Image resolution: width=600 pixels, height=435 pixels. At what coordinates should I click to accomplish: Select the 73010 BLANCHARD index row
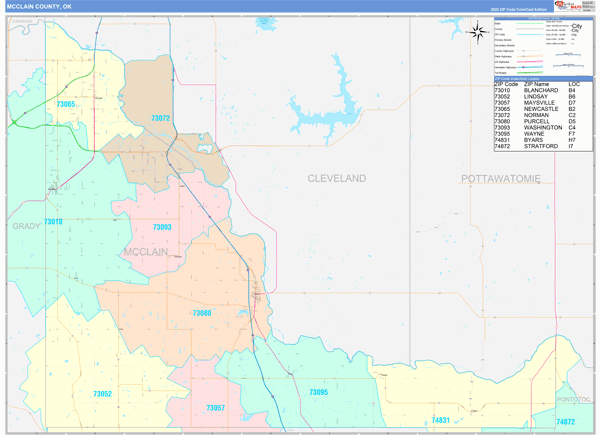coord(536,91)
